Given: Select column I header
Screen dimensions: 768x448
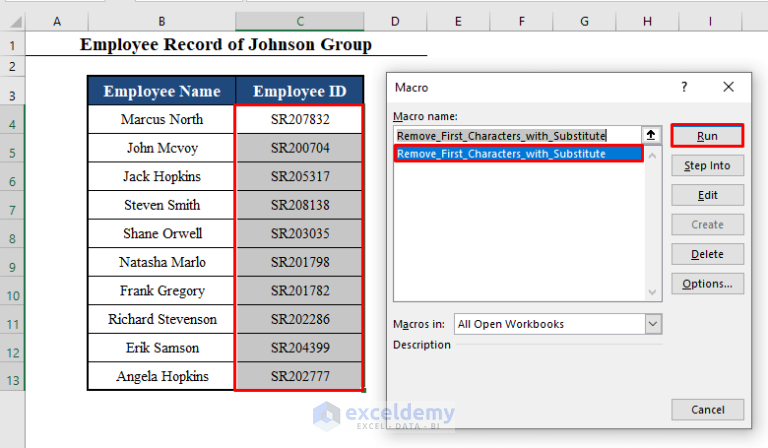Looking at the screenshot, I should 710,22.
